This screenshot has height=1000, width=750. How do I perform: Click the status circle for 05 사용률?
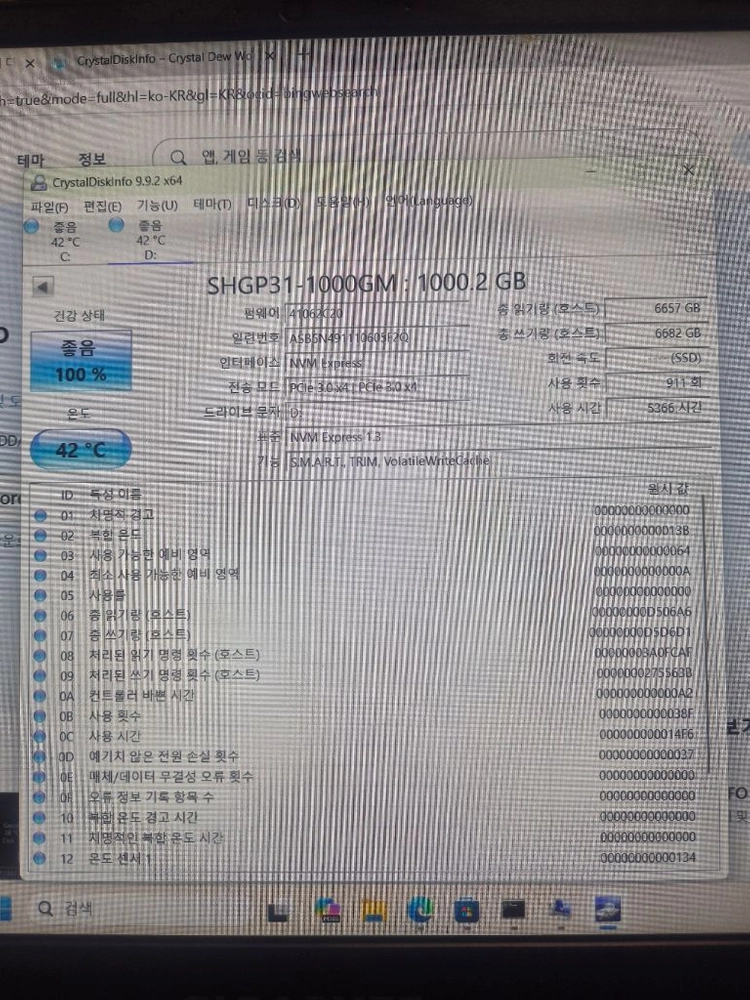(x=40, y=595)
